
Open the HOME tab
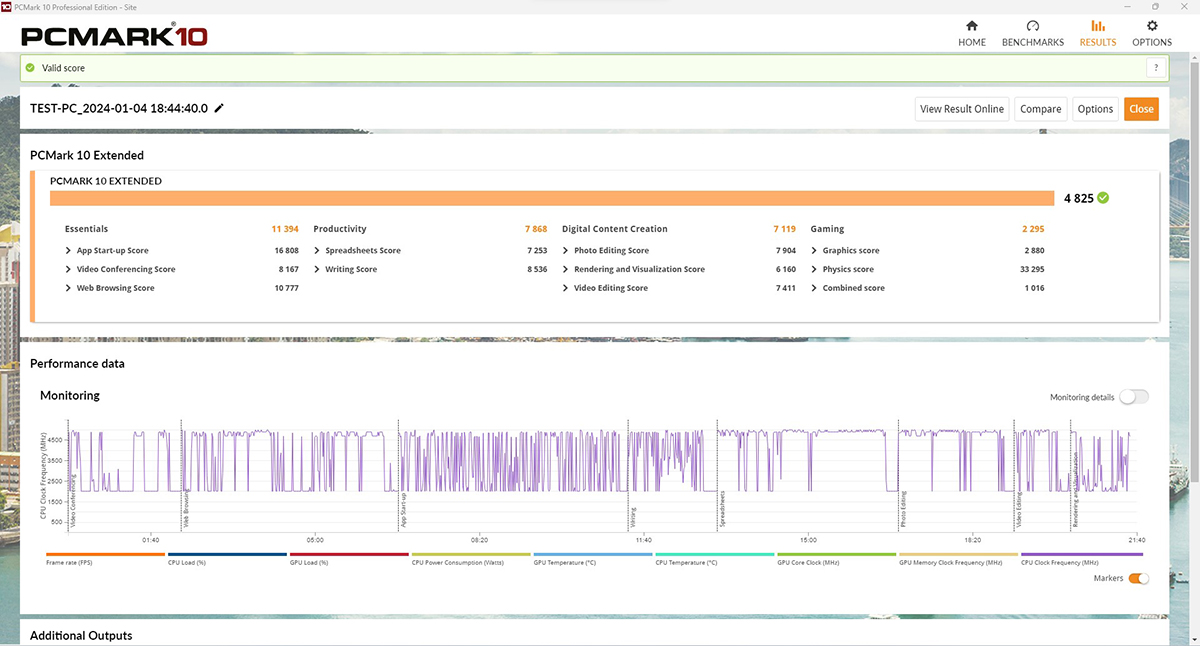[x=971, y=33]
